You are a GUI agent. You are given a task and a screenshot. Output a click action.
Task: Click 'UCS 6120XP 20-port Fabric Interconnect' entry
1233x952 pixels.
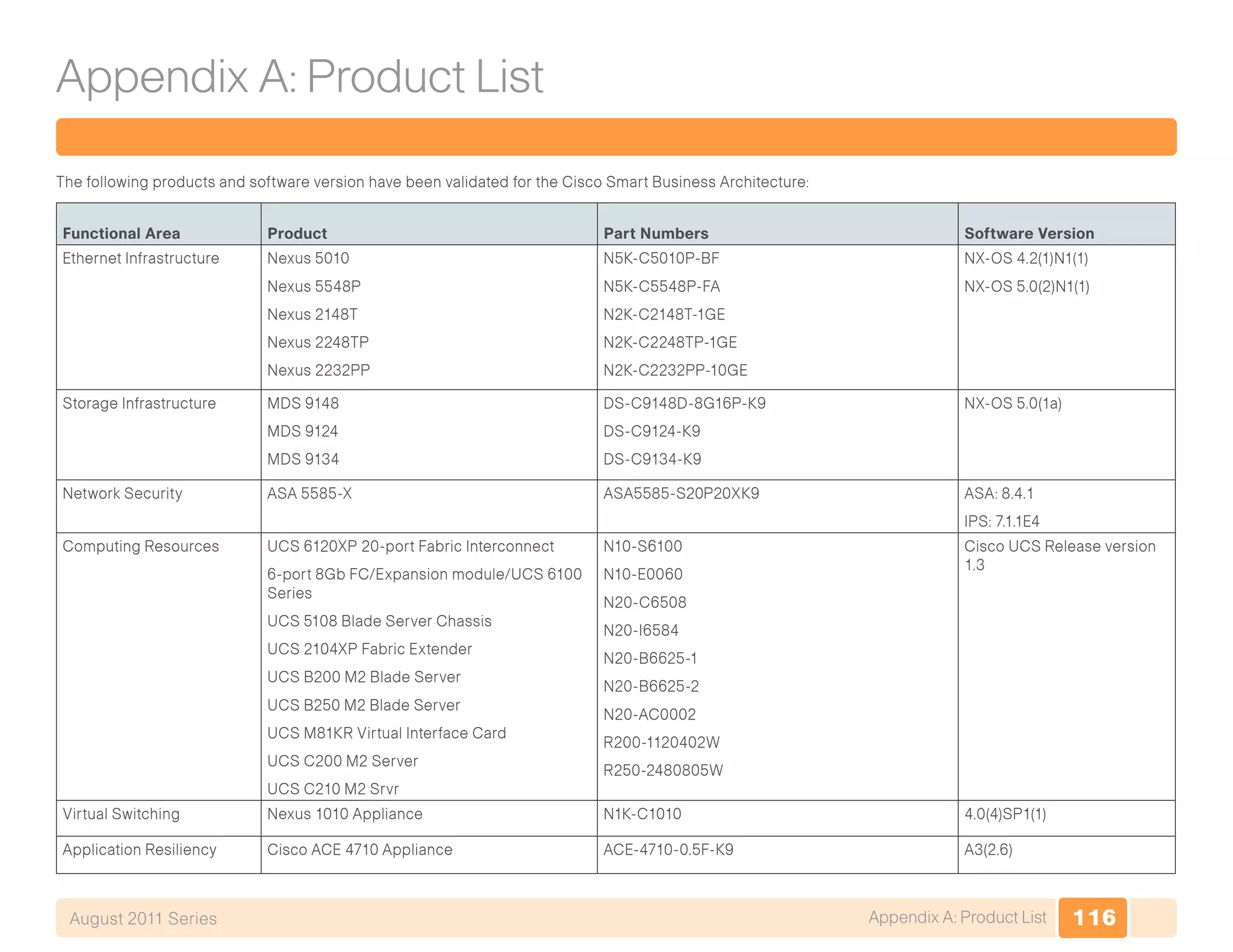(411, 546)
